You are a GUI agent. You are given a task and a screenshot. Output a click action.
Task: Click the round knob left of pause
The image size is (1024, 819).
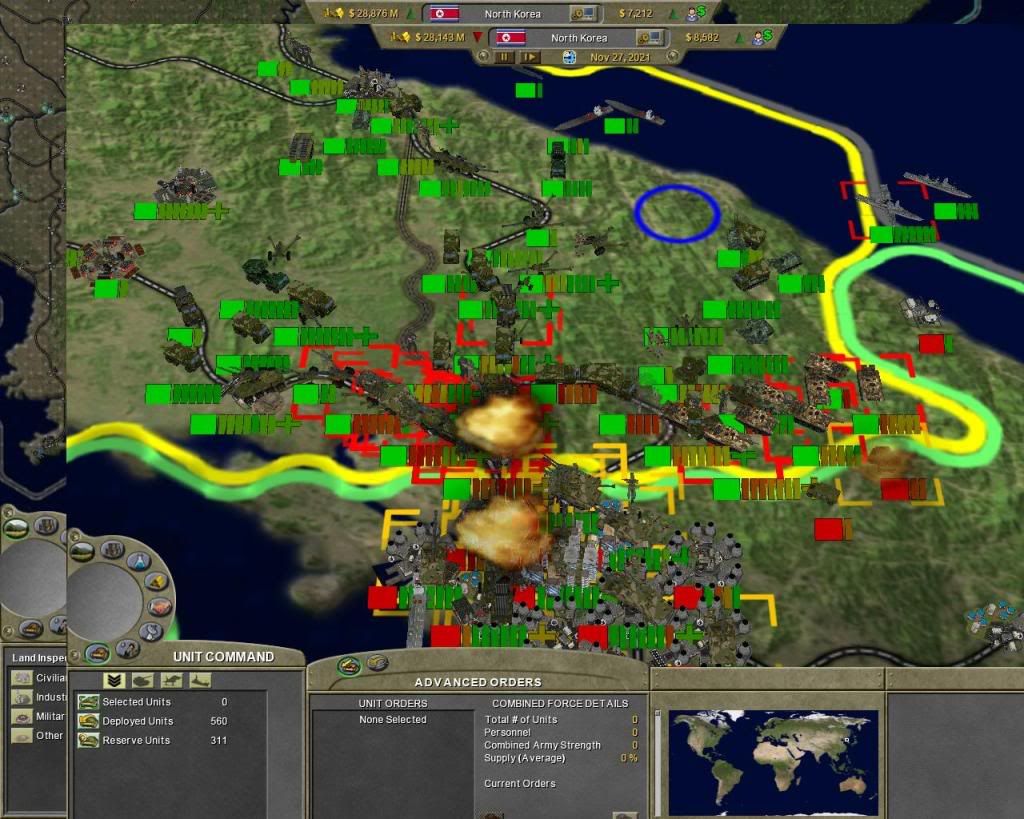[483, 56]
